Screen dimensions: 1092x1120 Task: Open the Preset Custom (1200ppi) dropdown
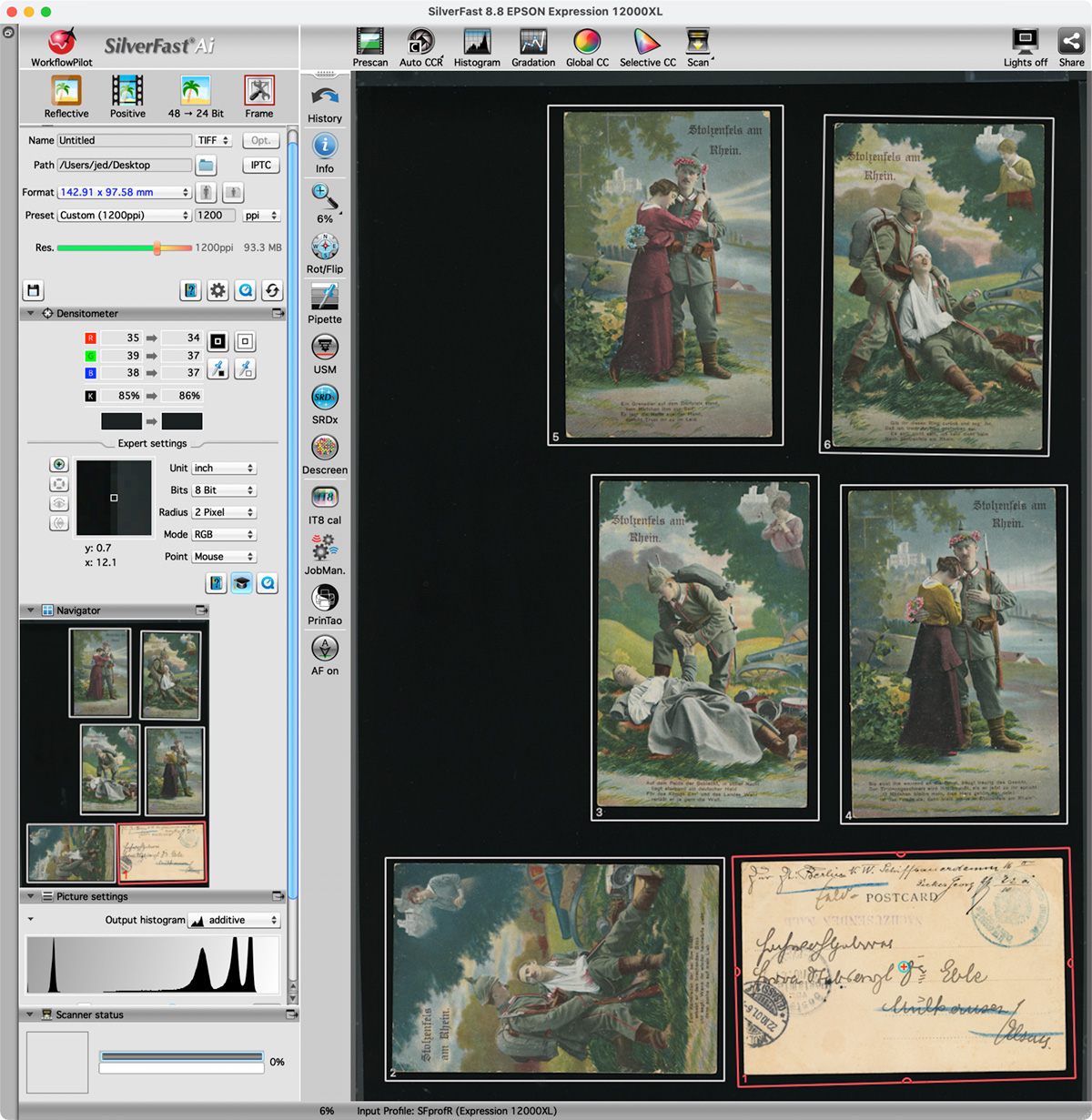pyautogui.click(x=125, y=216)
